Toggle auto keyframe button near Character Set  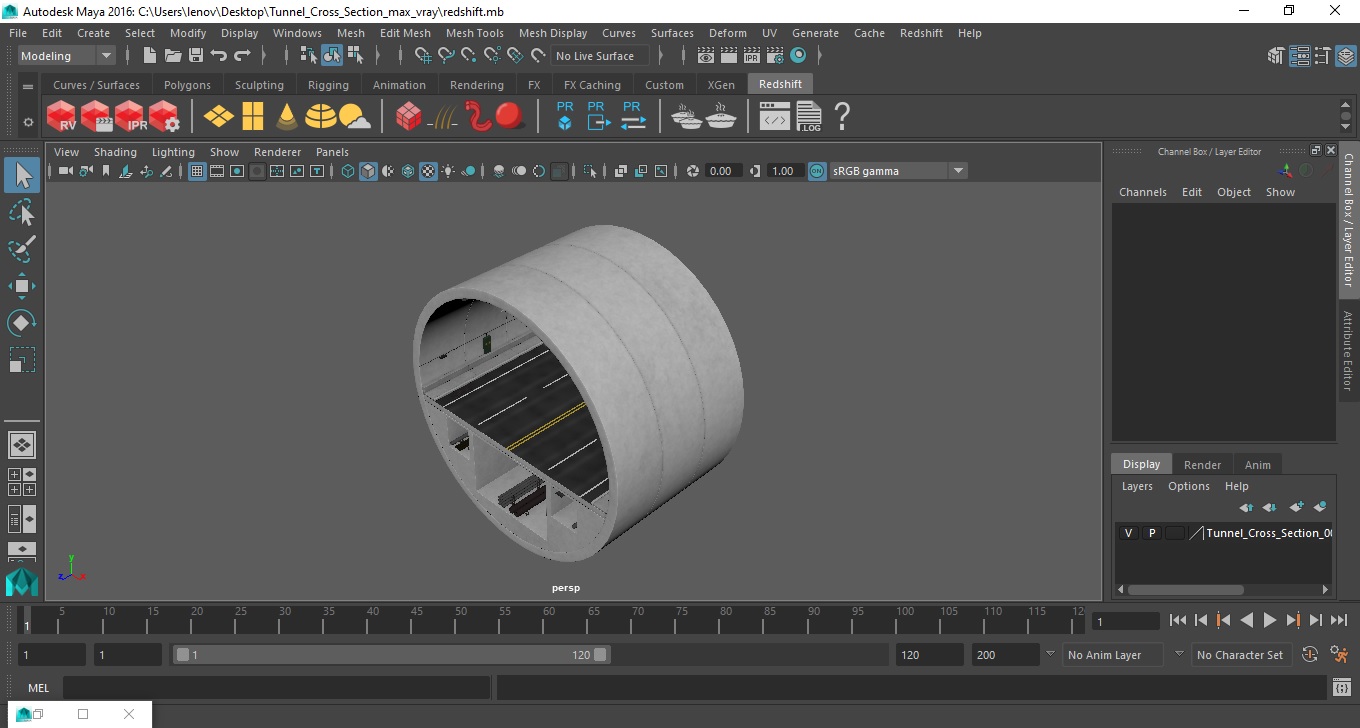(1309, 655)
